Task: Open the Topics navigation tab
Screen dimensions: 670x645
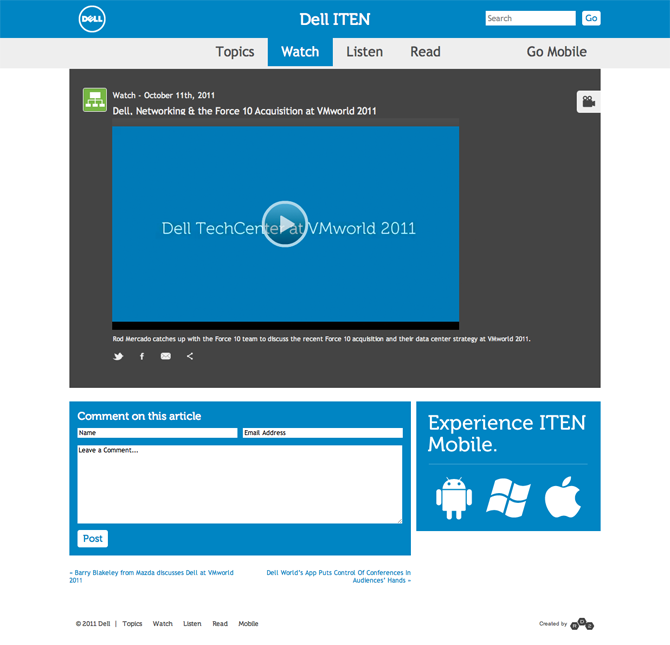Action: pyautogui.click(x=235, y=52)
